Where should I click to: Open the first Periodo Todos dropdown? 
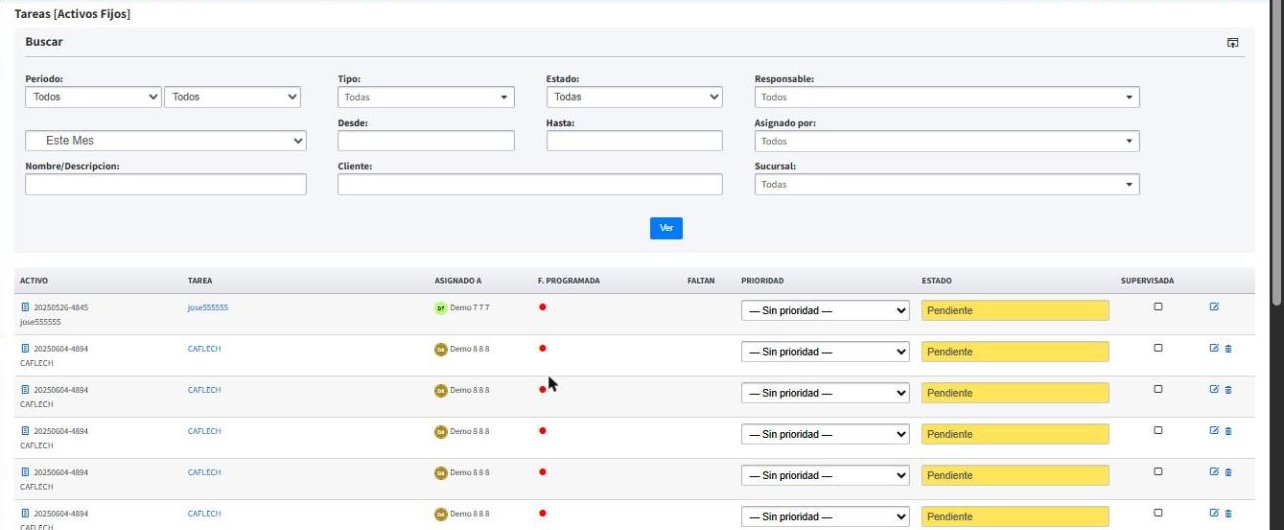coord(93,97)
